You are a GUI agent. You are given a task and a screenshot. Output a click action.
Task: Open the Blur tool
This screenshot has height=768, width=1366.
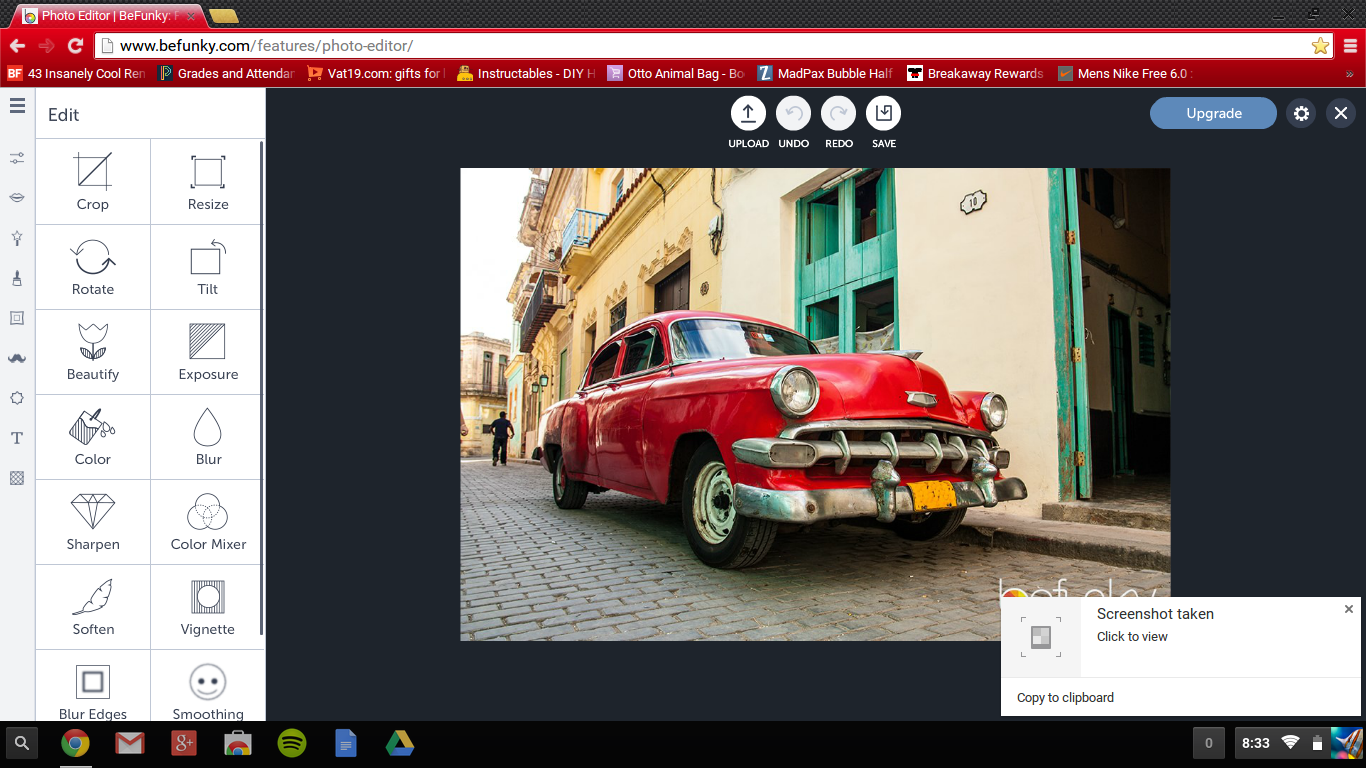tap(208, 437)
